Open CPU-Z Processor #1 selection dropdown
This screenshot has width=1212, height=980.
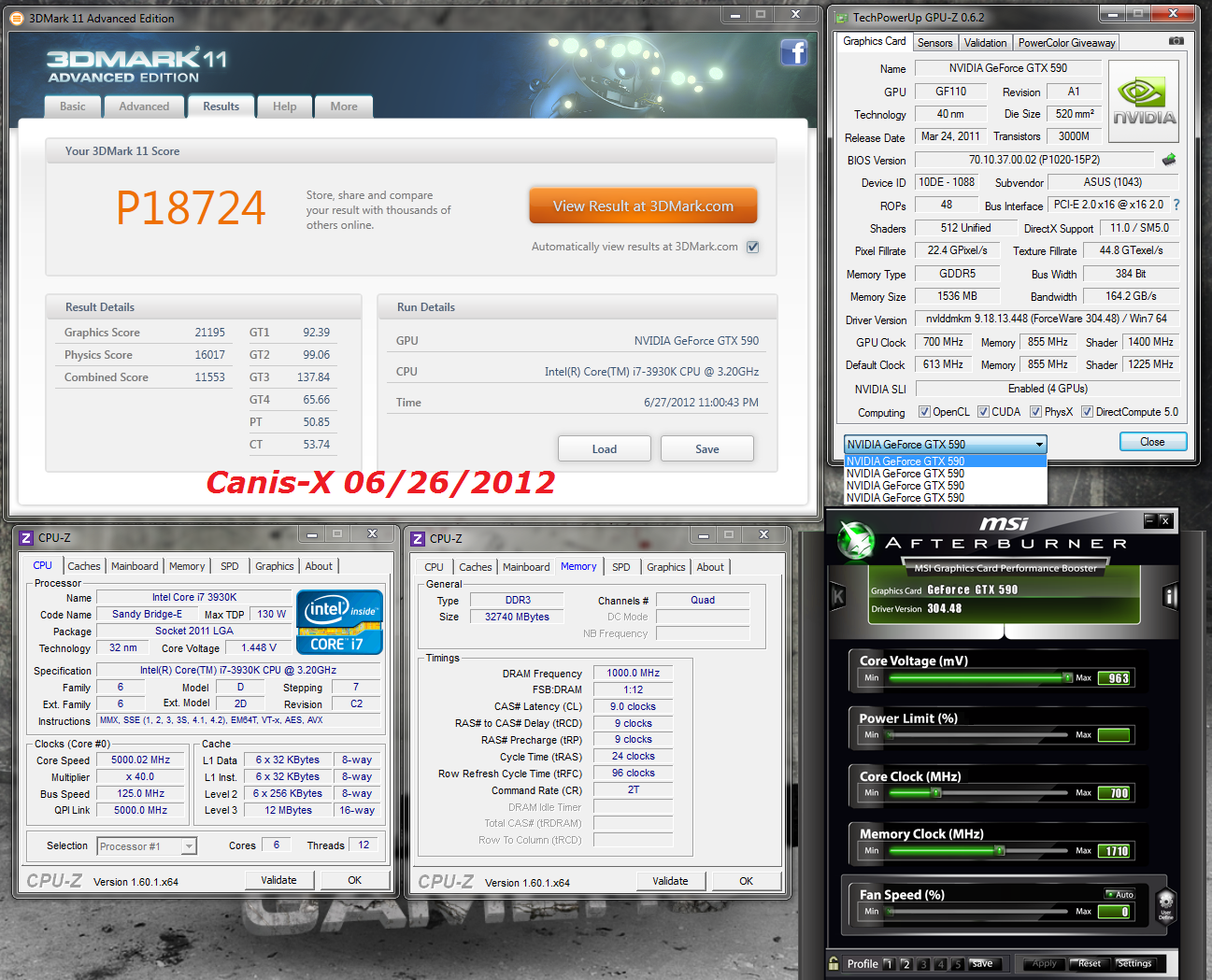coord(147,846)
